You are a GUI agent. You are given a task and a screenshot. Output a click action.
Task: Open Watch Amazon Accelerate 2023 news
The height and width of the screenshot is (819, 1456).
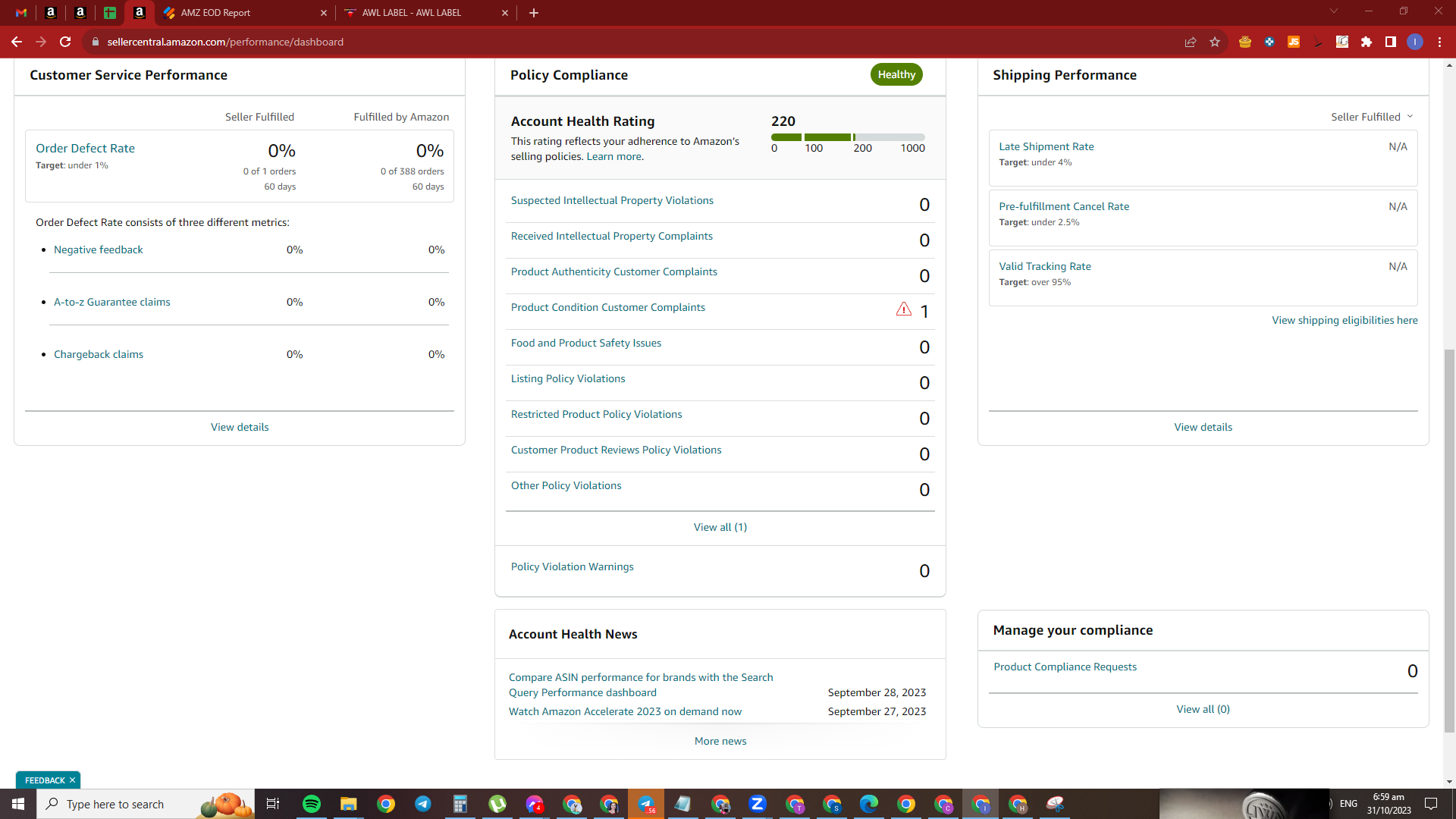point(625,711)
